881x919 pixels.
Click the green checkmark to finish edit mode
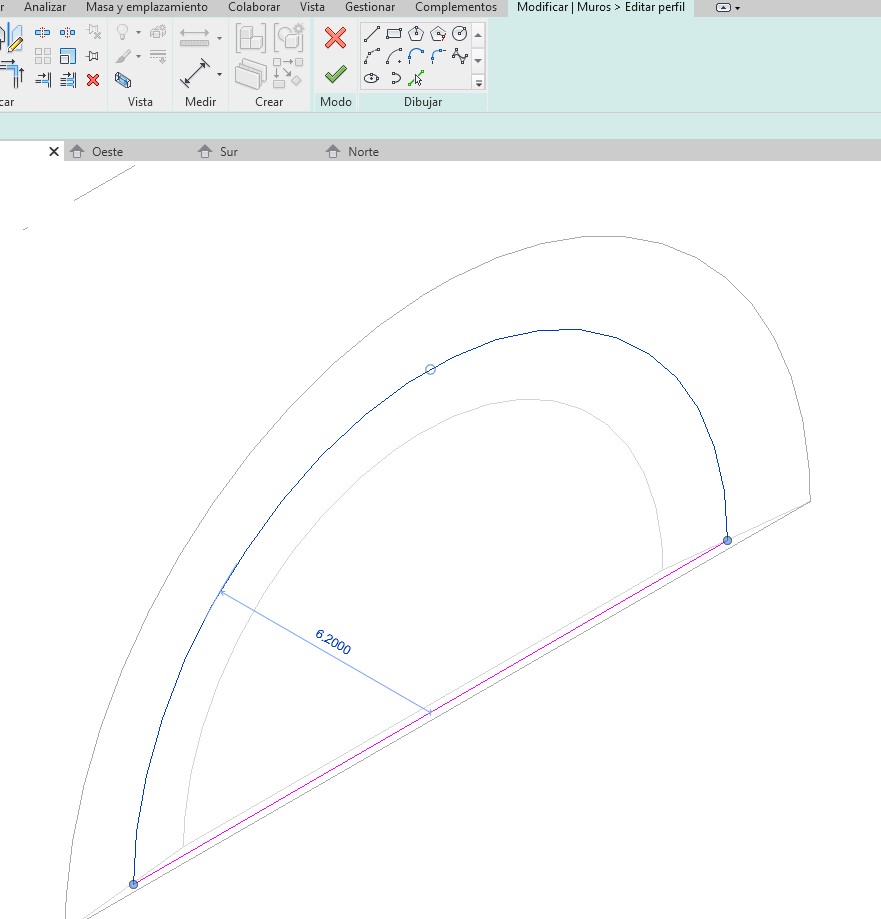coord(335,74)
